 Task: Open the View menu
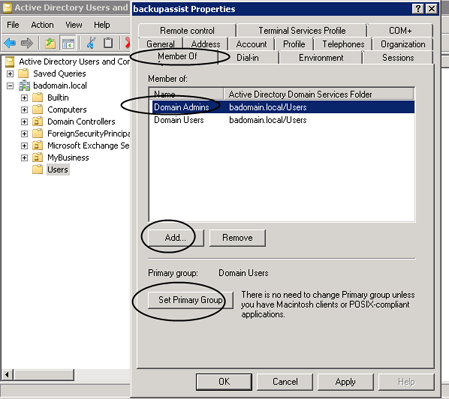(74, 25)
